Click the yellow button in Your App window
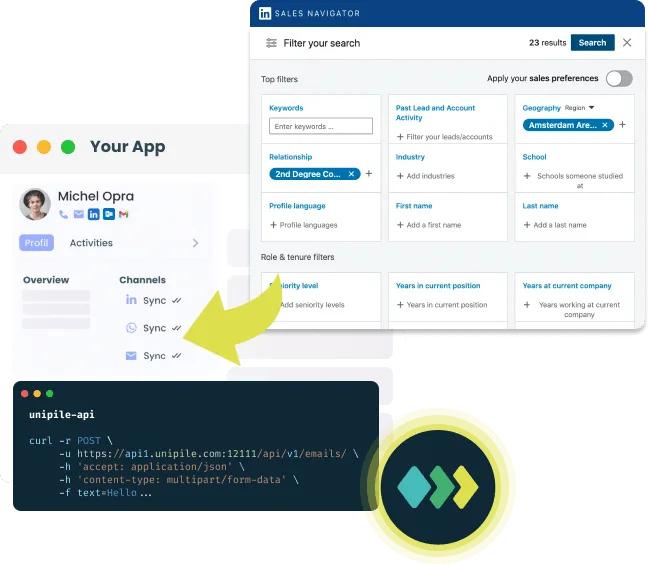The width and height of the screenshot is (649, 564). point(44,147)
